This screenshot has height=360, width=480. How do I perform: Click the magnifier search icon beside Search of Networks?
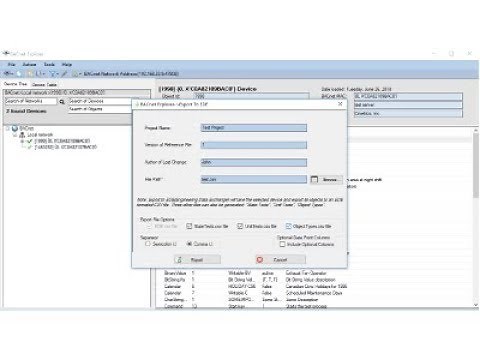(x=62, y=101)
